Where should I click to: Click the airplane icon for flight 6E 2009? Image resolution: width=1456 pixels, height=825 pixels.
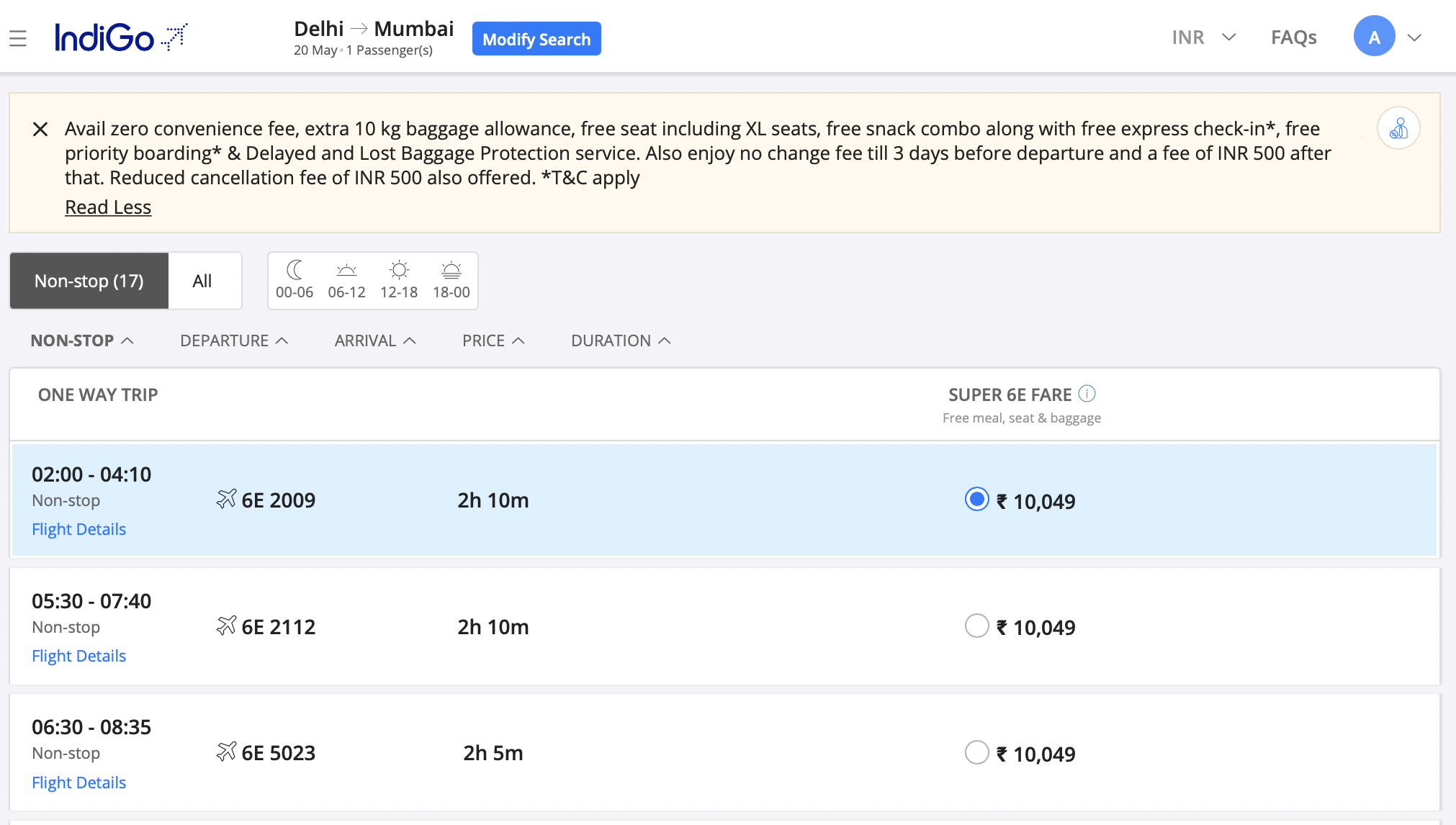(225, 498)
